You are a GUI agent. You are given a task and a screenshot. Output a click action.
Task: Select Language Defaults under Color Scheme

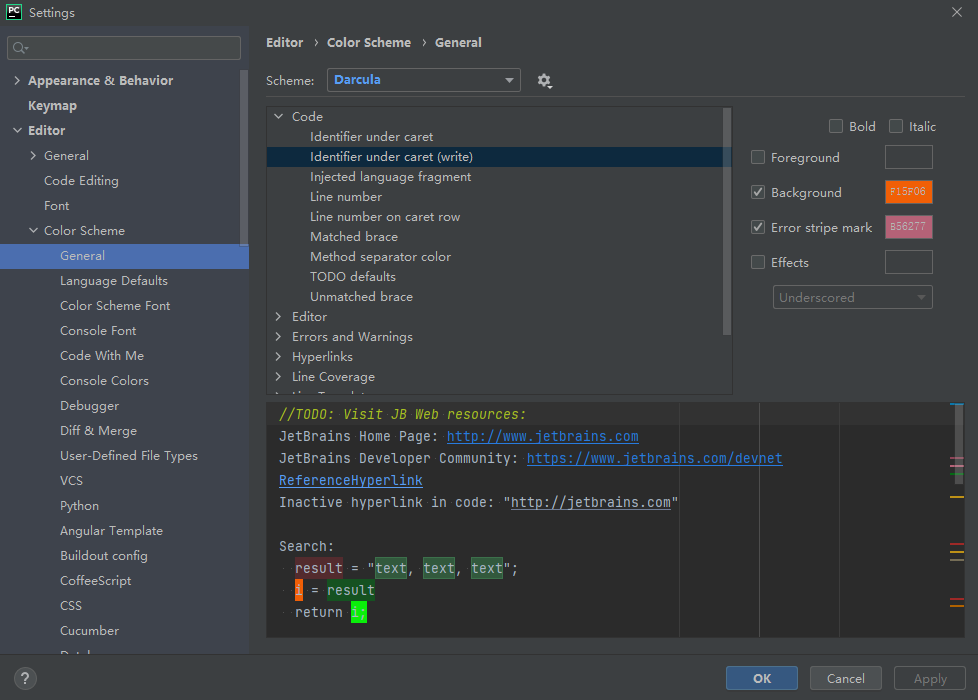pos(114,281)
